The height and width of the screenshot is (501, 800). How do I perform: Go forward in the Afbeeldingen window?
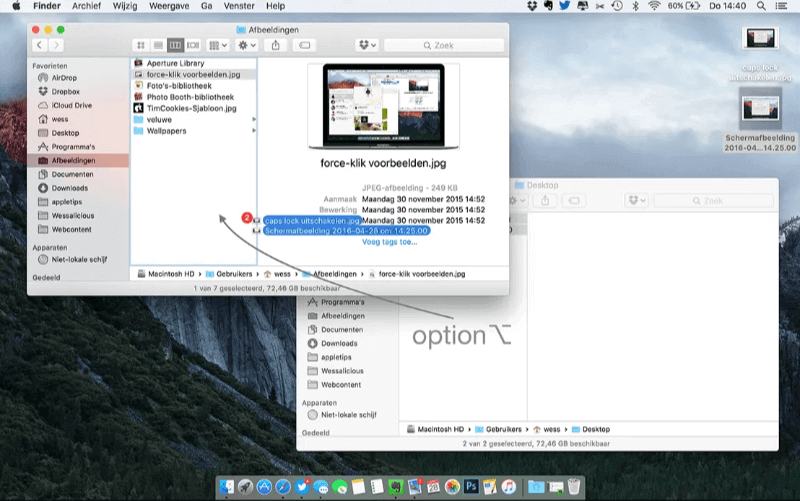(56, 45)
